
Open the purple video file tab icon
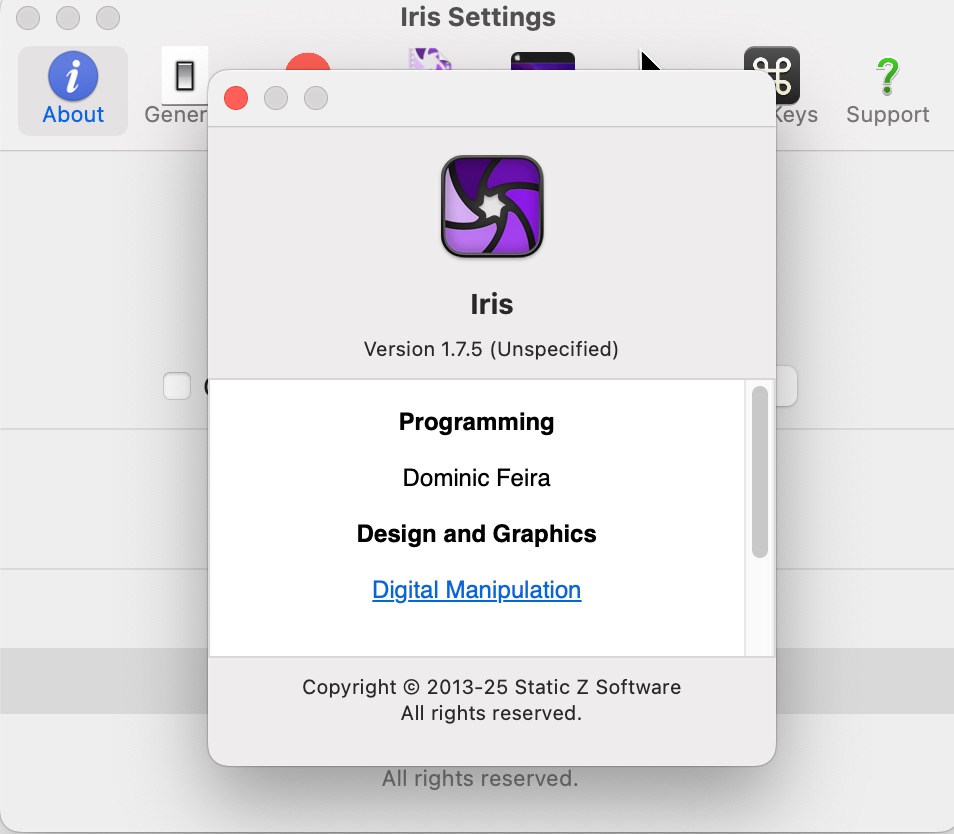click(430, 59)
